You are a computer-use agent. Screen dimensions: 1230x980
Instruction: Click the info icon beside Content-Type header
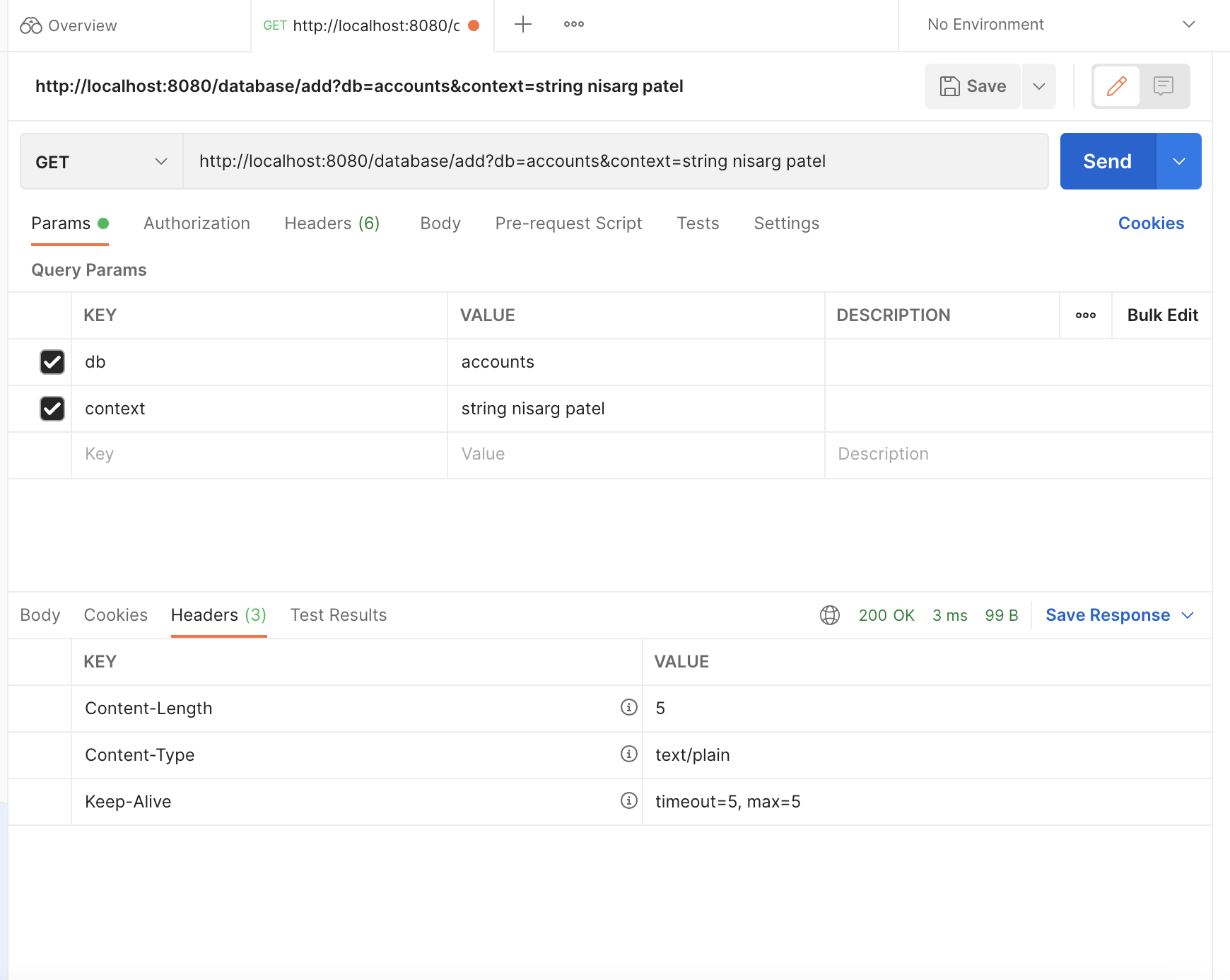pos(628,754)
